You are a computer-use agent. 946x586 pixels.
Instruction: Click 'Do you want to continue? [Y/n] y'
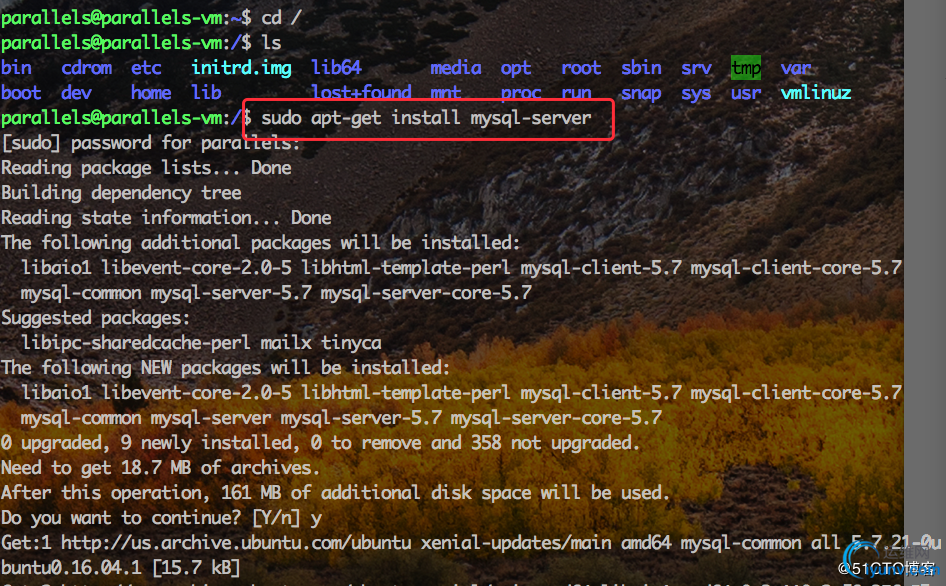(x=161, y=518)
